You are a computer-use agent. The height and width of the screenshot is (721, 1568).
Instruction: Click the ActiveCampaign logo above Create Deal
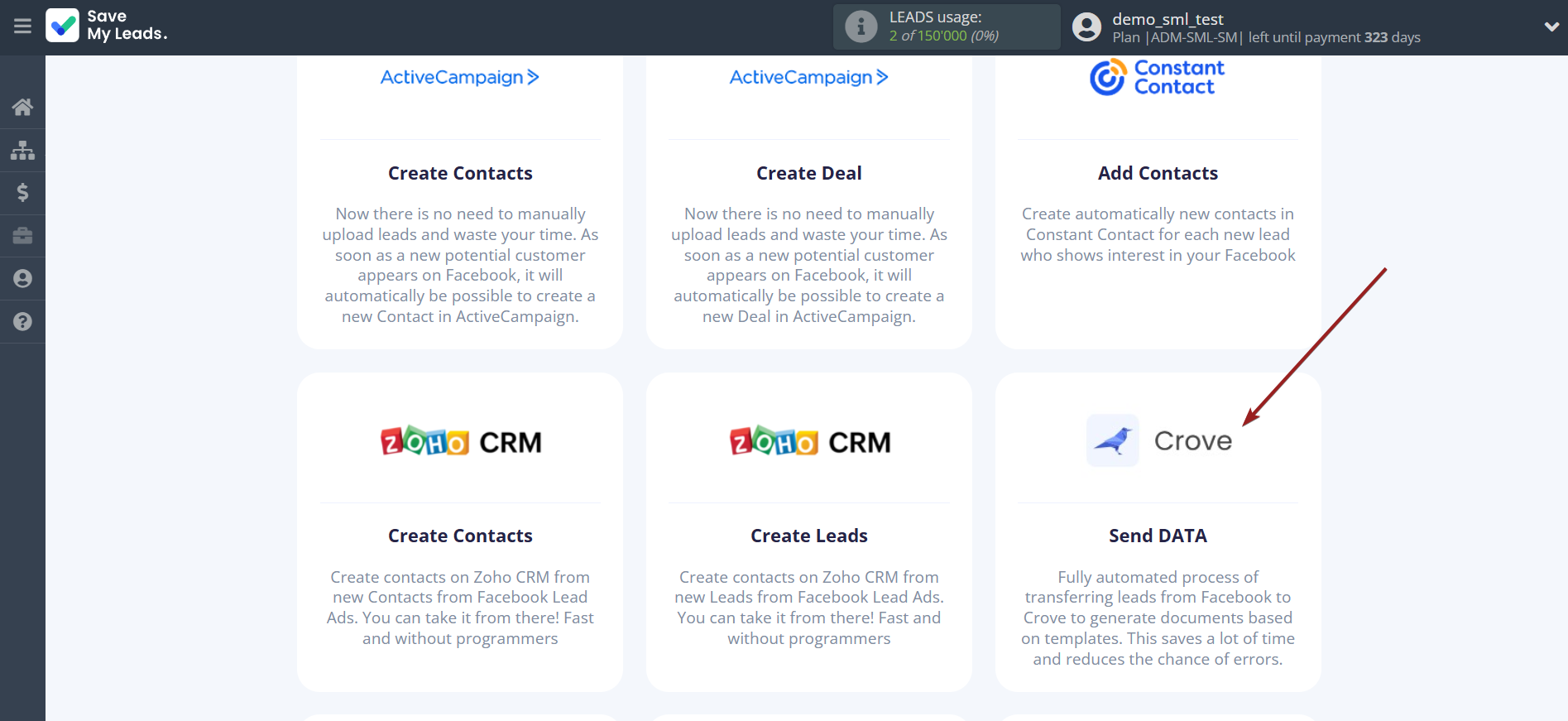[x=809, y=77]
